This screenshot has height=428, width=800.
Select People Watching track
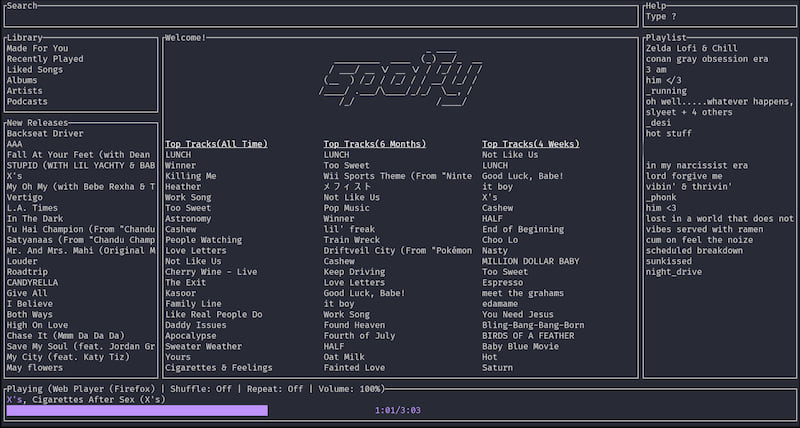point(204,240)
